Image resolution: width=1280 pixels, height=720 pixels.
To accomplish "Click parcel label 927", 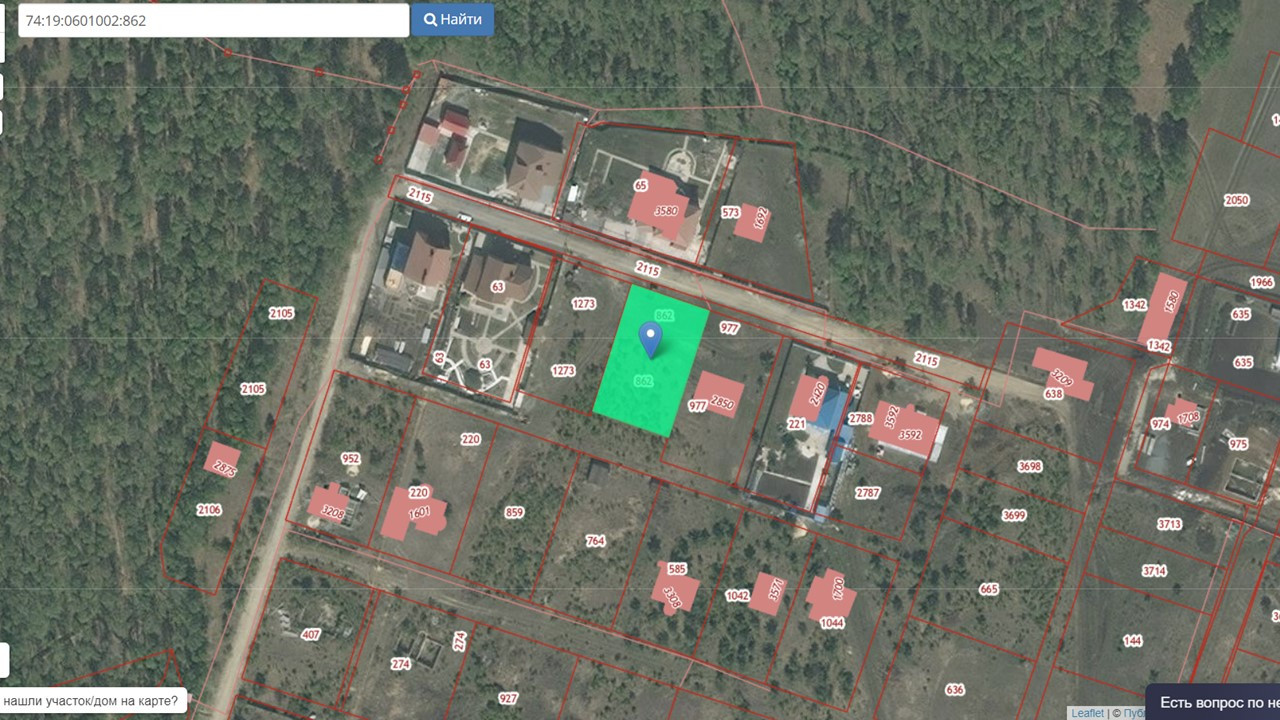I will (x=508, y=698).
